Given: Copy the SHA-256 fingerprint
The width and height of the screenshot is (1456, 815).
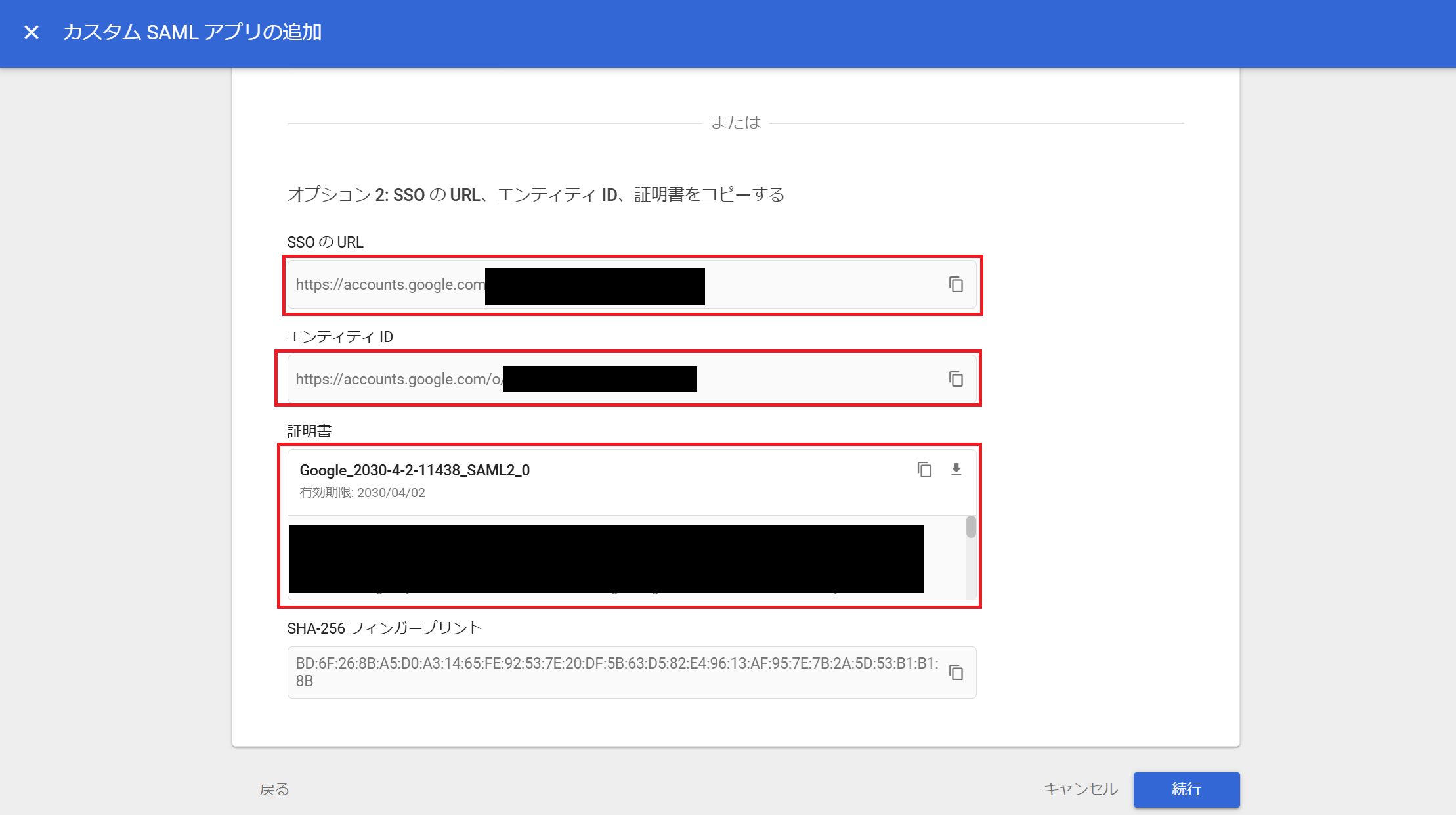Looking at the screenshot, I should tap(956, 672).
